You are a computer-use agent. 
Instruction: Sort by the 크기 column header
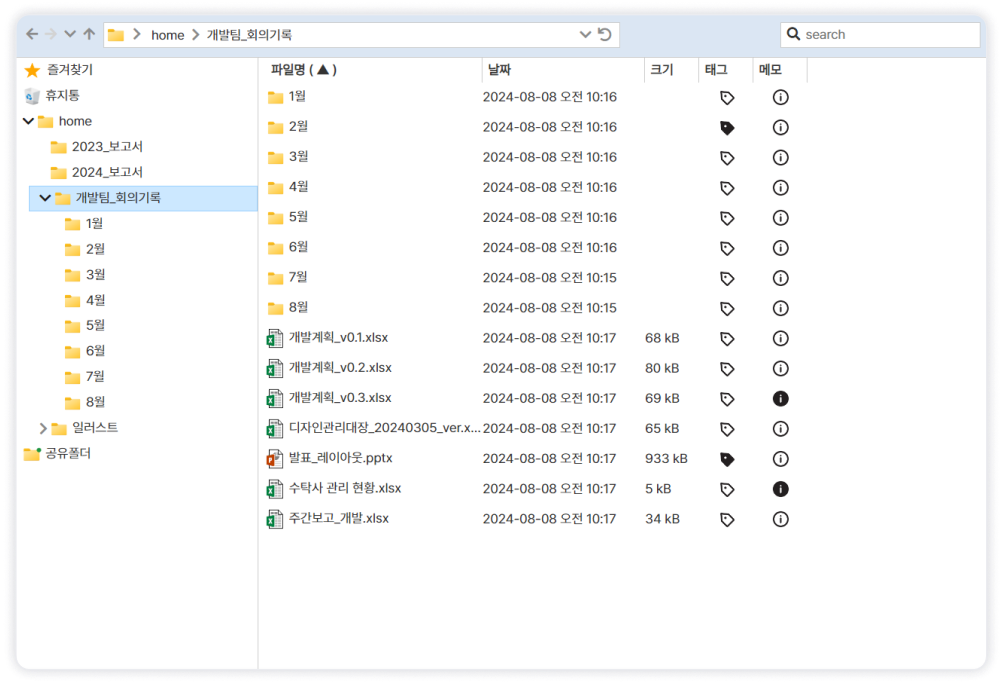tap(661, 70)
